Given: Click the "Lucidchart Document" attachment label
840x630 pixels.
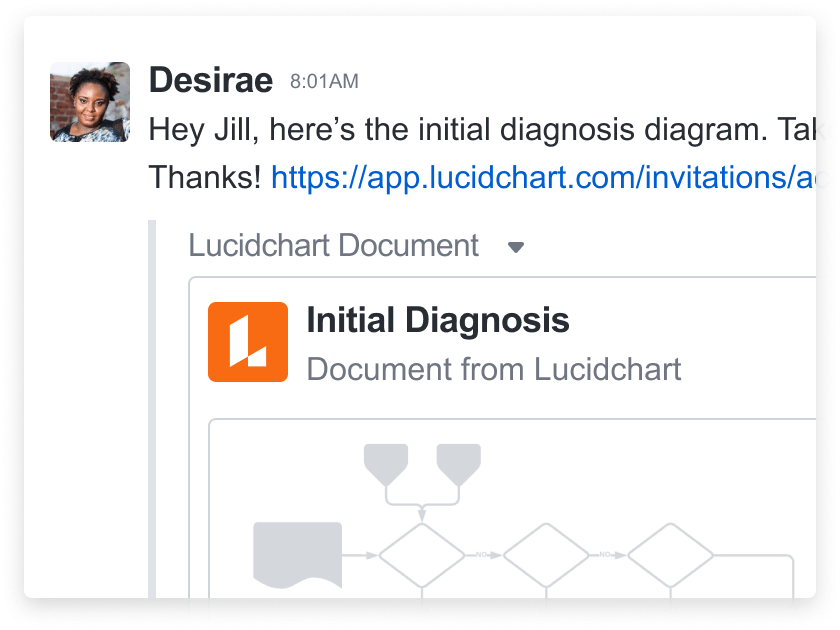Looking at the screenshot, I should coord(334,246).
